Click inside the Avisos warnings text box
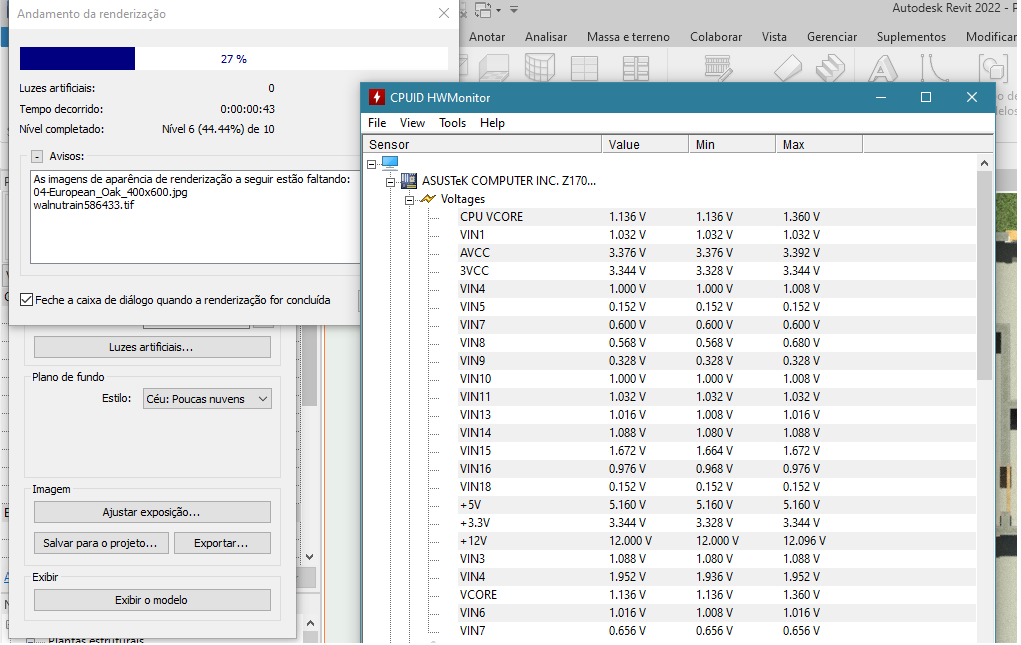The height and width of the screenshot is (645, 1021). tap(195, 217)
